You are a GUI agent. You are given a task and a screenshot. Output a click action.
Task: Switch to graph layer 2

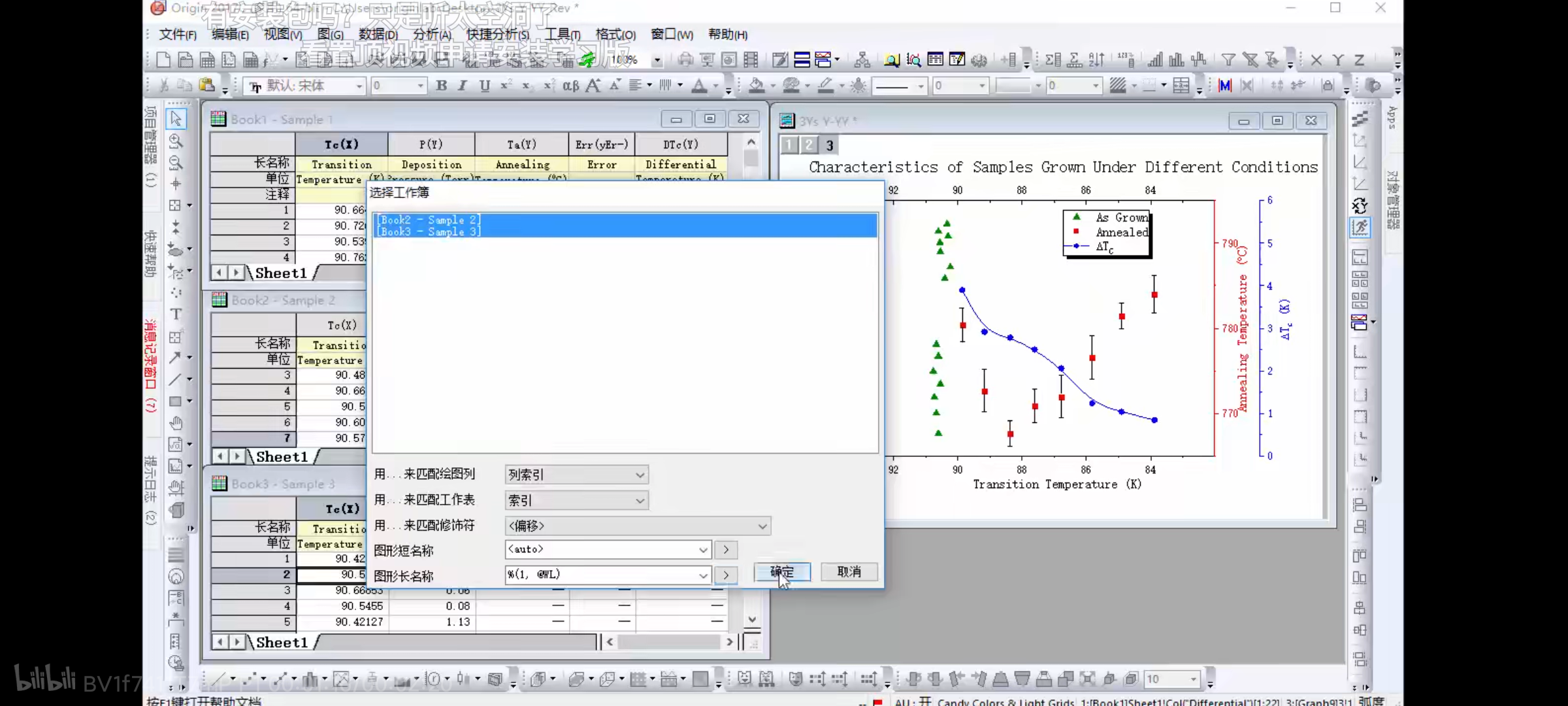[809, 145]
